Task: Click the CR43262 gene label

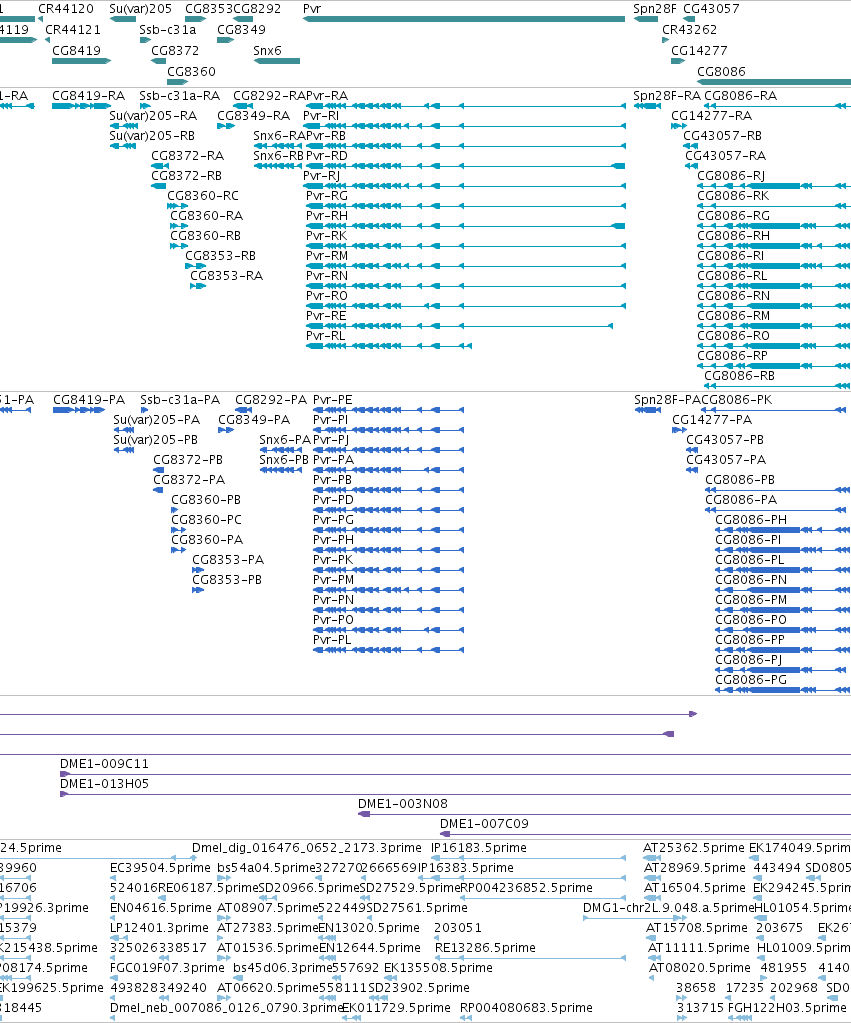Action: click(689, 29)
